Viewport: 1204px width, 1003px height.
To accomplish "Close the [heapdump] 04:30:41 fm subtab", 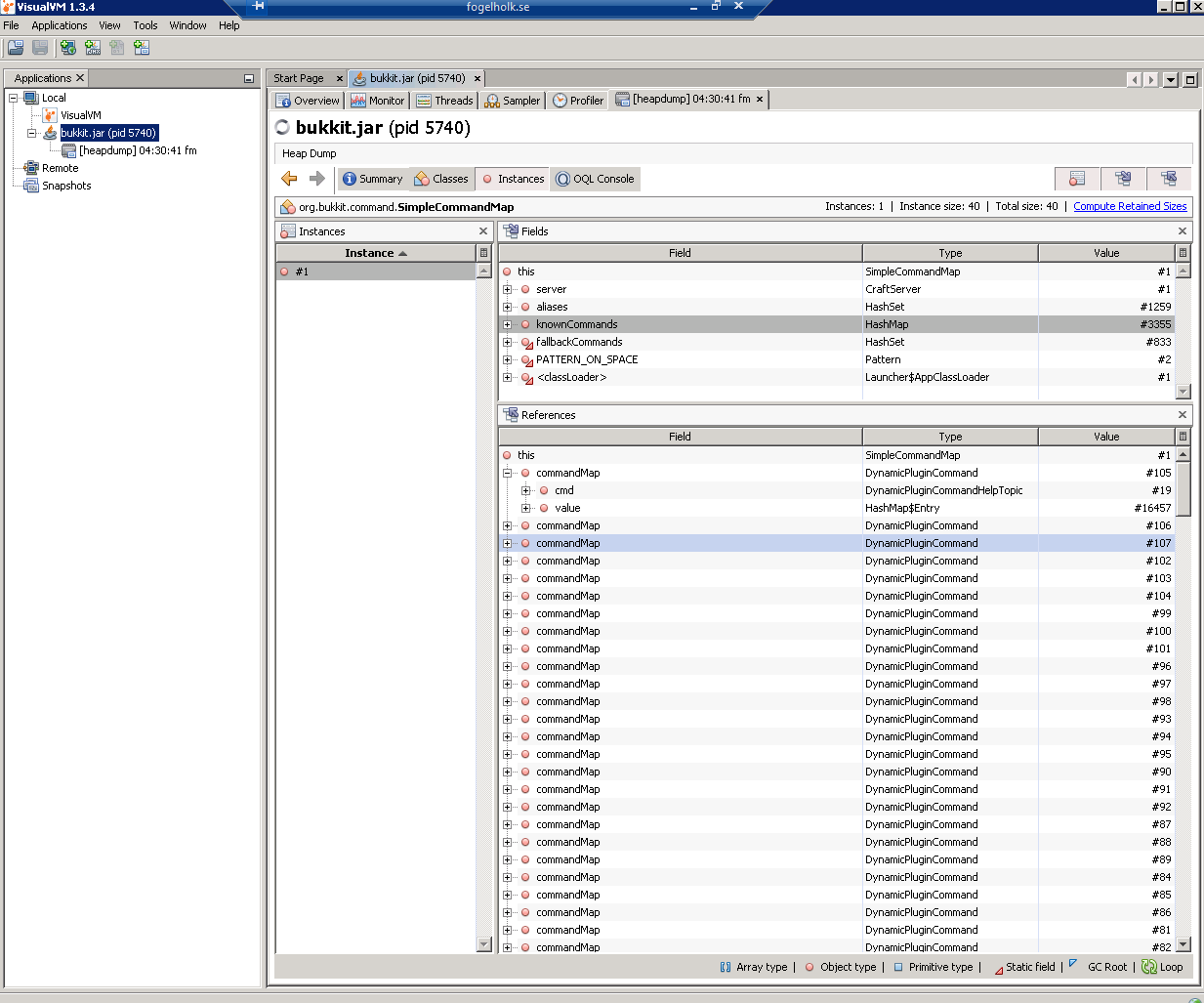I will click(760, 99).
